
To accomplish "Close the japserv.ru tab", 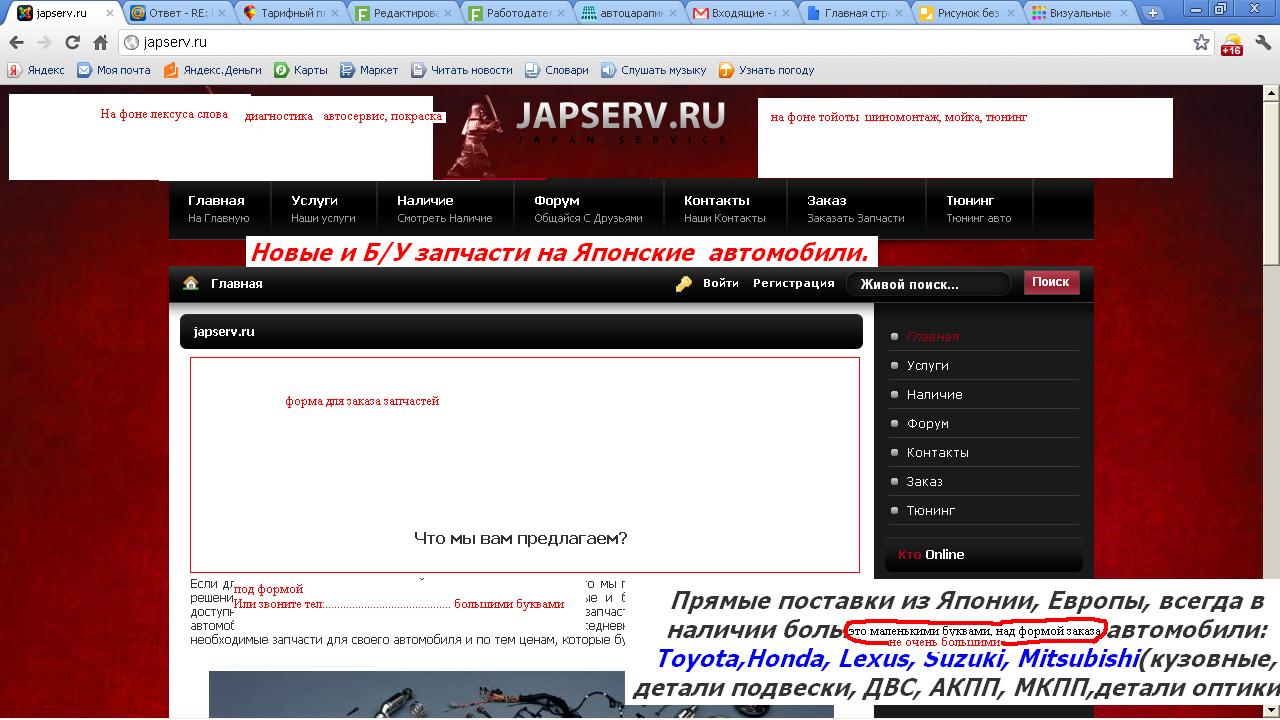I will pos(110,14).
